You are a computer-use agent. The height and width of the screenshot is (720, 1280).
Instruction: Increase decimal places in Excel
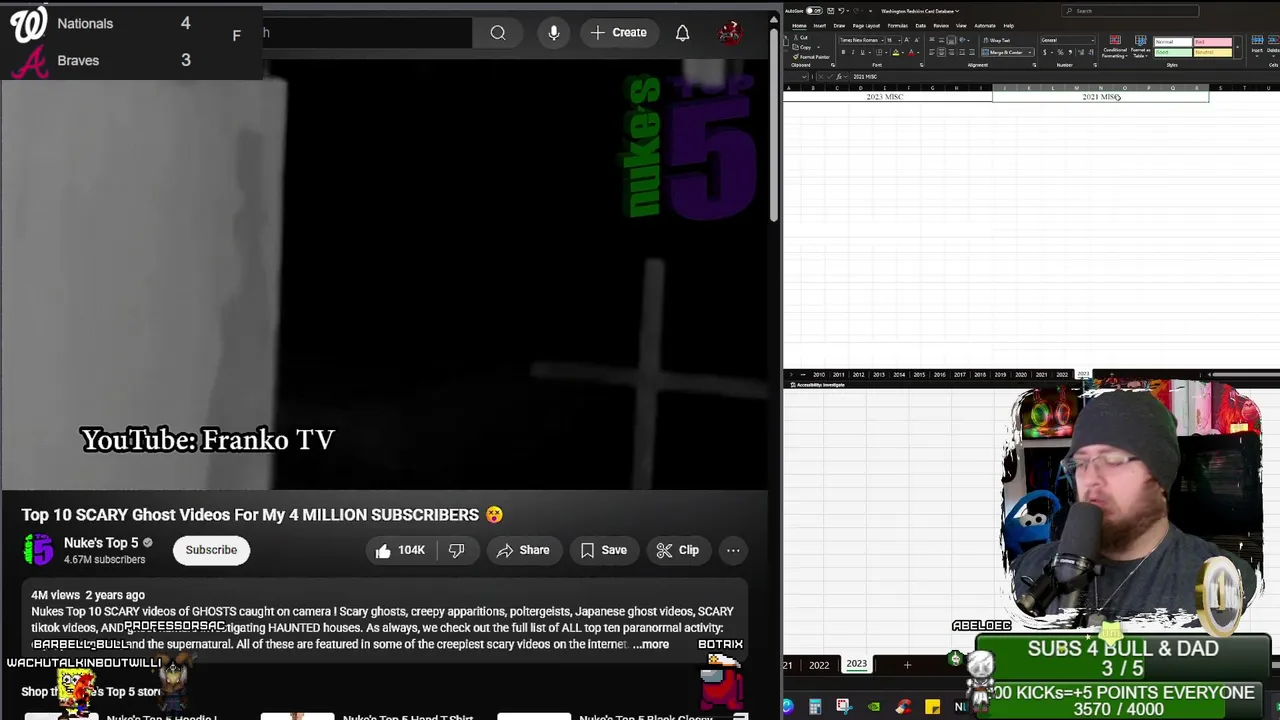[1081, 52]
